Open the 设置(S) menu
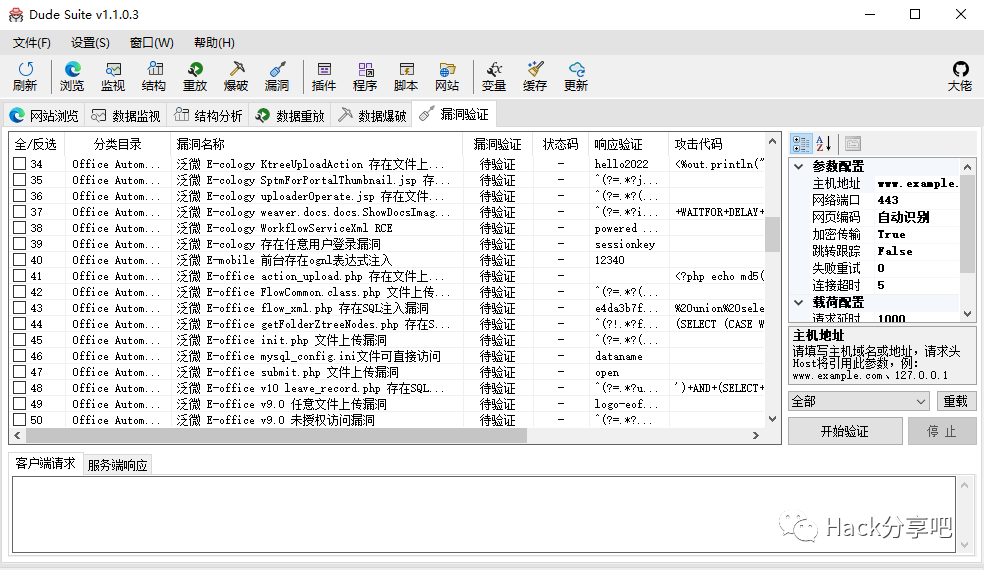This screenshot has width=984, height=570. [x=90, y=43]
